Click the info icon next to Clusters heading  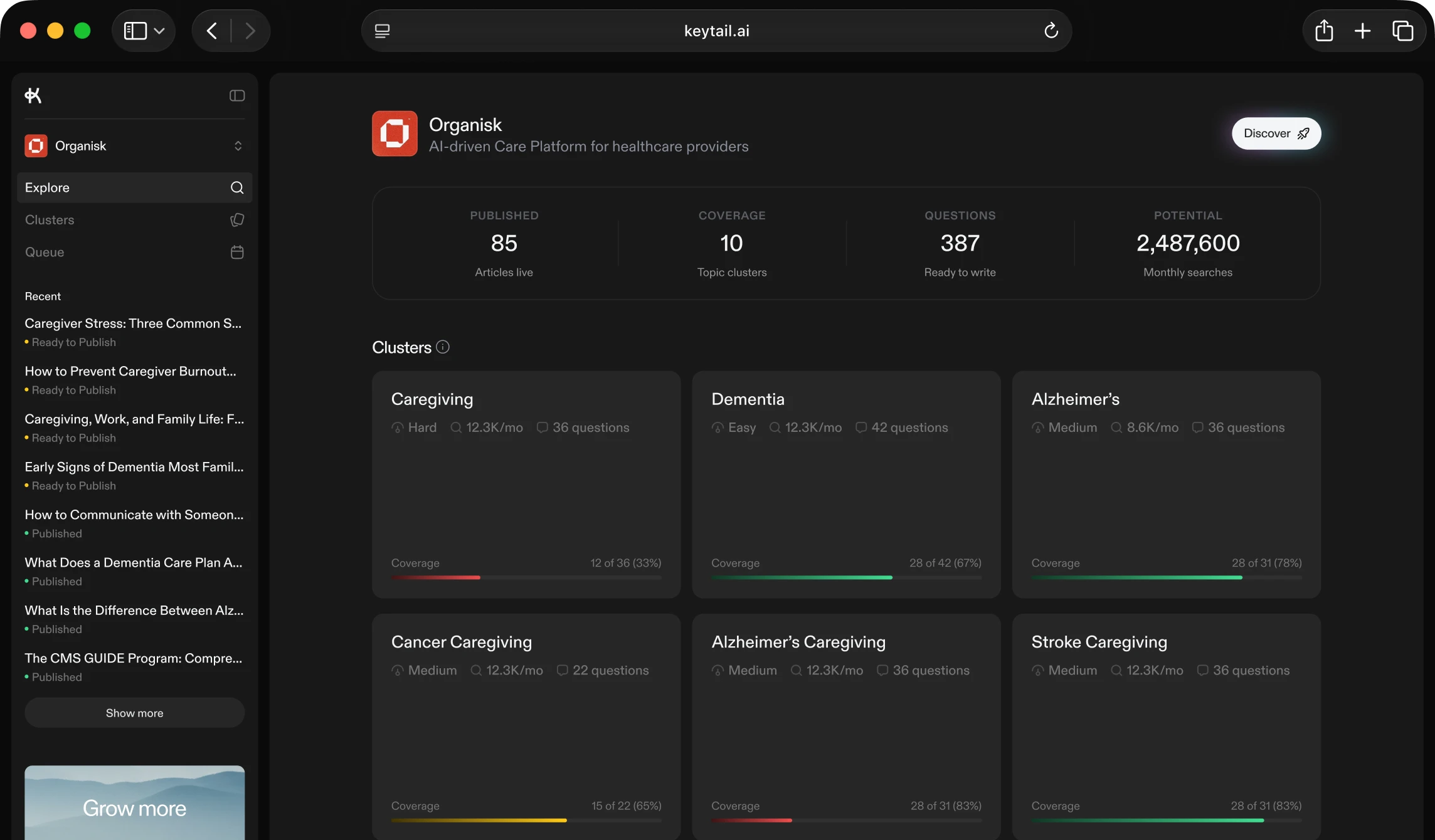pyautogui.click(x=442, y=347)
